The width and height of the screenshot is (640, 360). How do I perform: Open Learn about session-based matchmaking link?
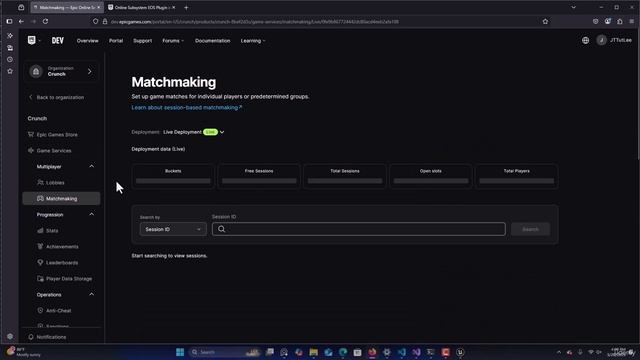click(x=187, y=107)
